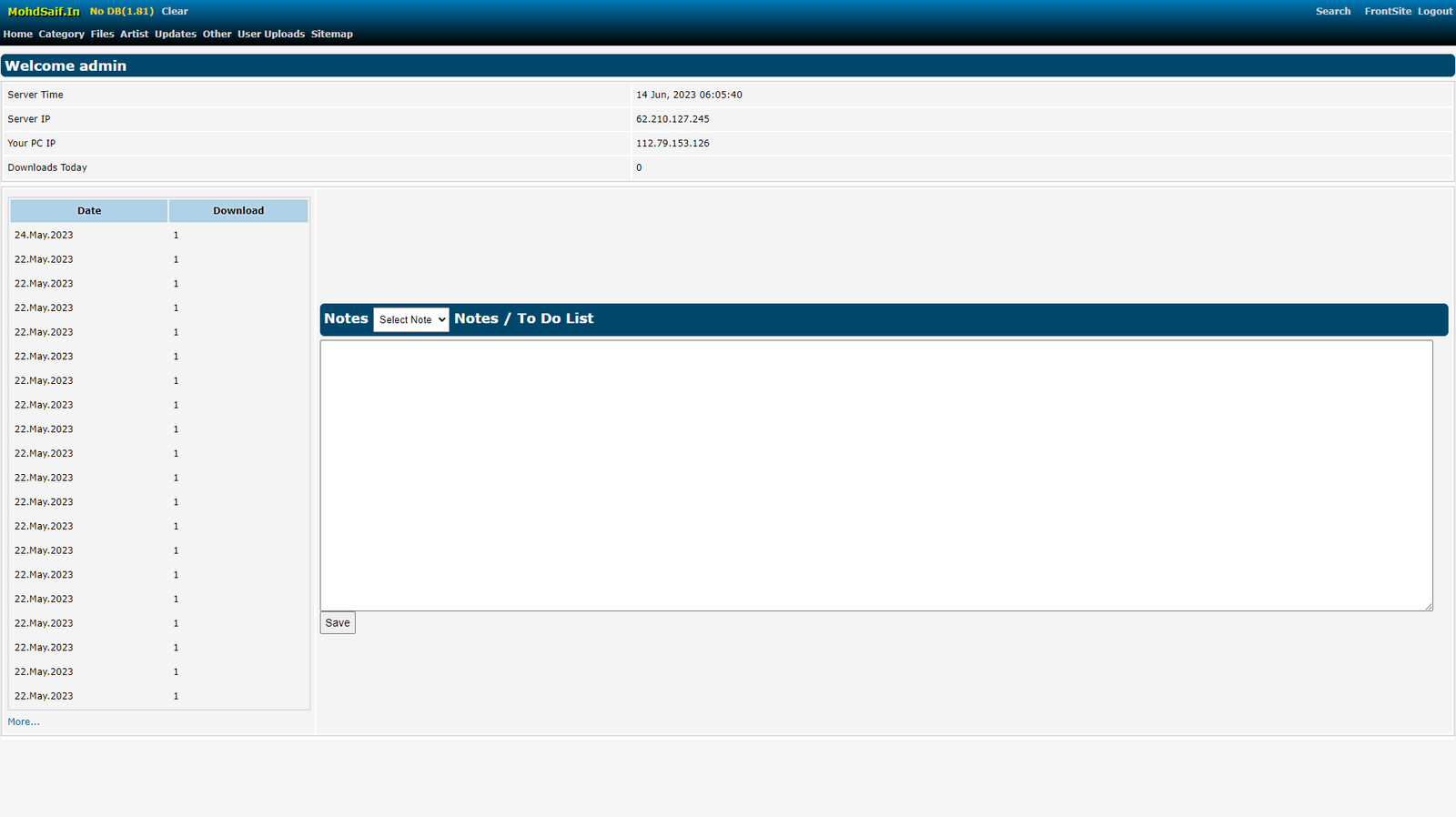
Task: Click inside the Notes text area
Action: click(875, 475)
